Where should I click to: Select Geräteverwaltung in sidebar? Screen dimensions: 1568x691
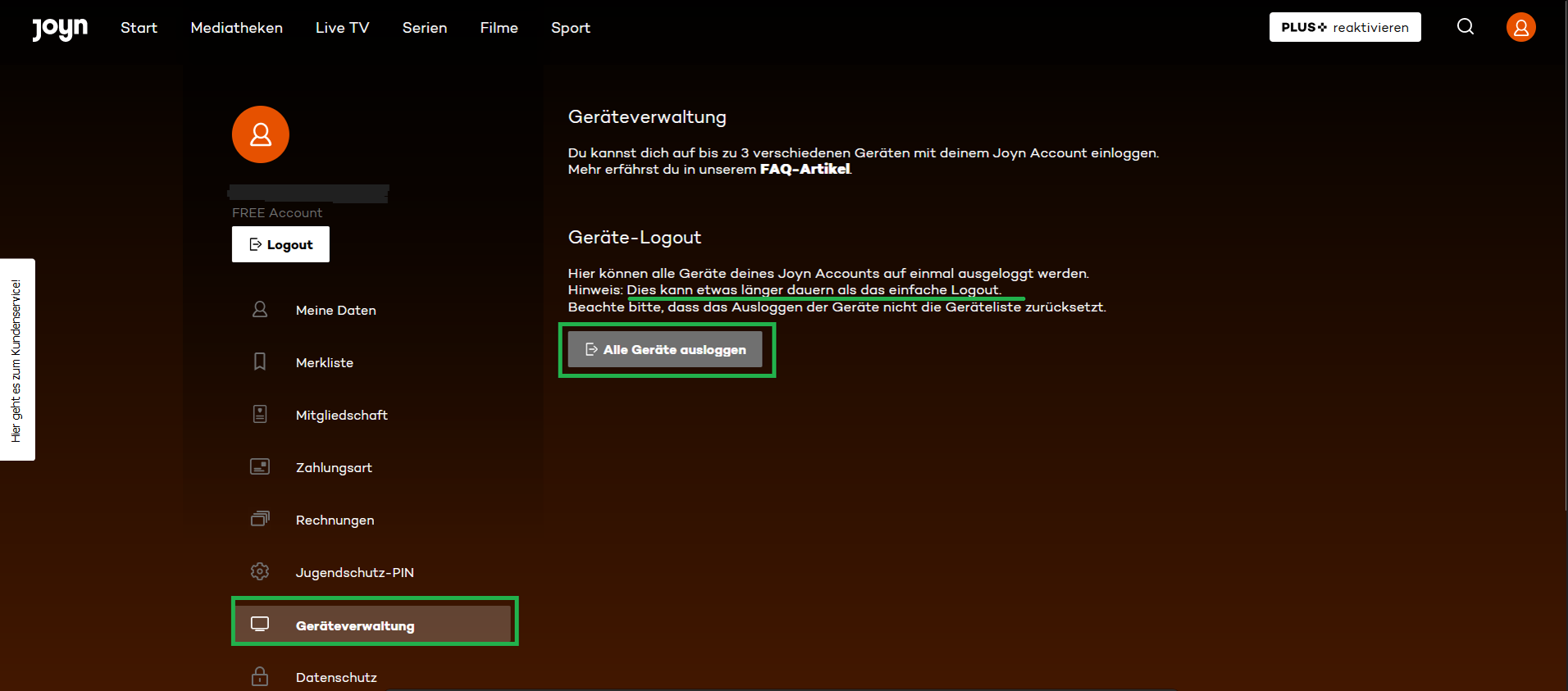click(374, 625)
